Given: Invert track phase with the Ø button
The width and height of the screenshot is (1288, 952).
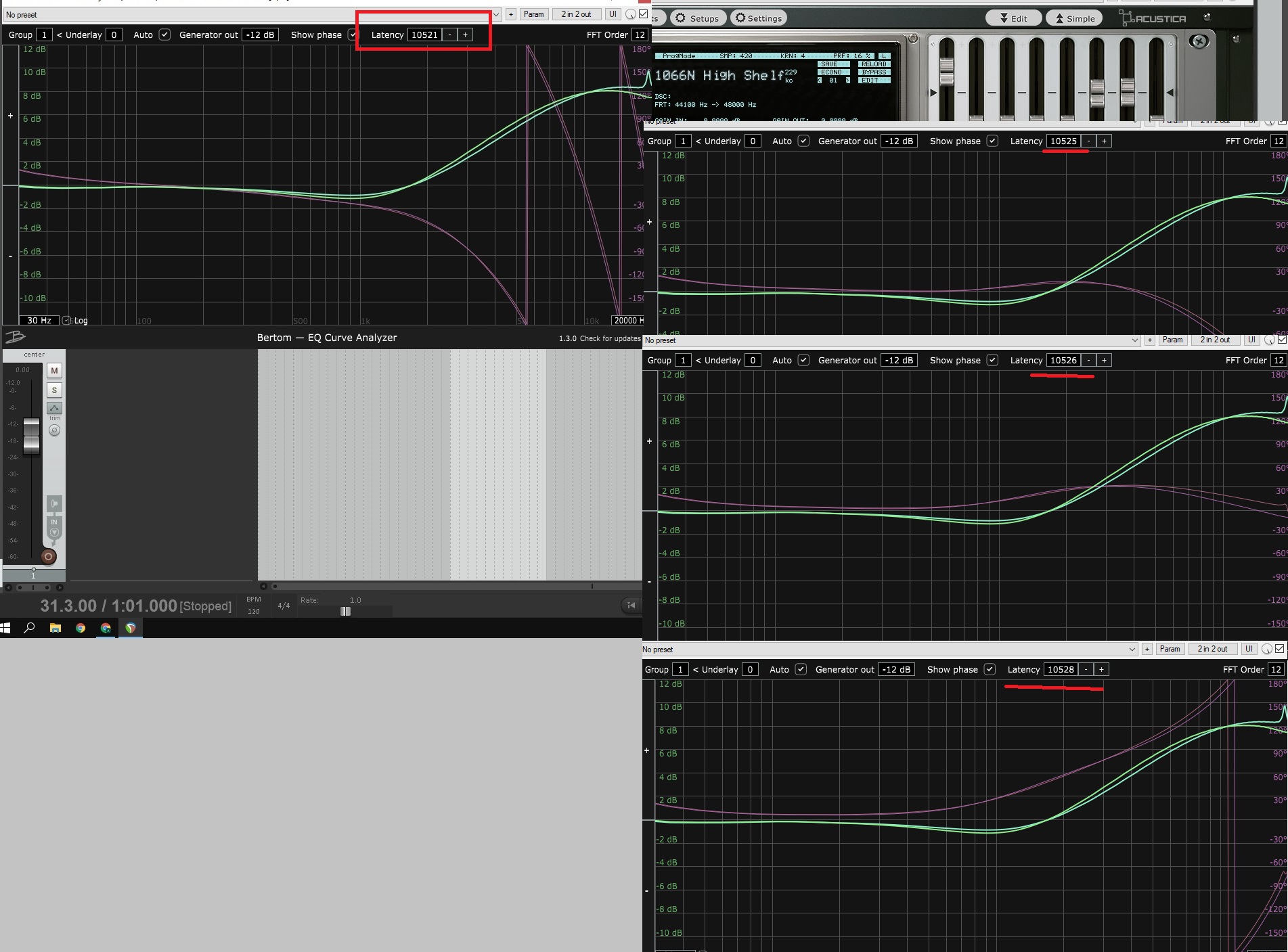Looking at the screenshot, I should [x=54, y=430].
